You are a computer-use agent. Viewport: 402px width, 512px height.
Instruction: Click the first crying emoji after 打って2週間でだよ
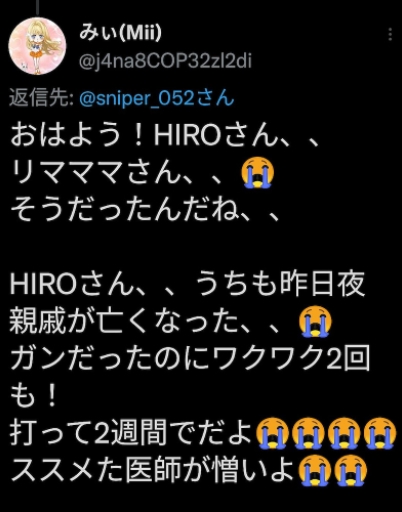[x=272, y=433]
